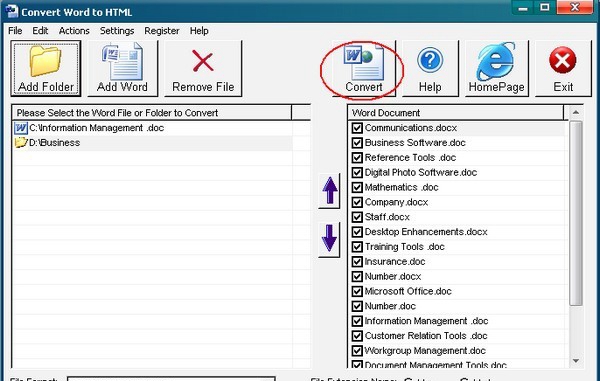Screen dimensions: 600x381
Task: Uncheck Communications.docx
Action: pyautogui.click(x=357, y=128)
